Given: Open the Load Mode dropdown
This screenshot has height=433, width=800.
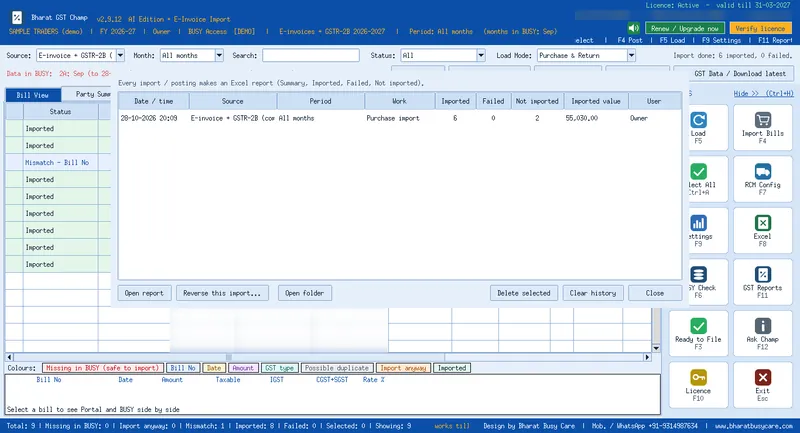Looking at the screenshot, I should point(631,55).
